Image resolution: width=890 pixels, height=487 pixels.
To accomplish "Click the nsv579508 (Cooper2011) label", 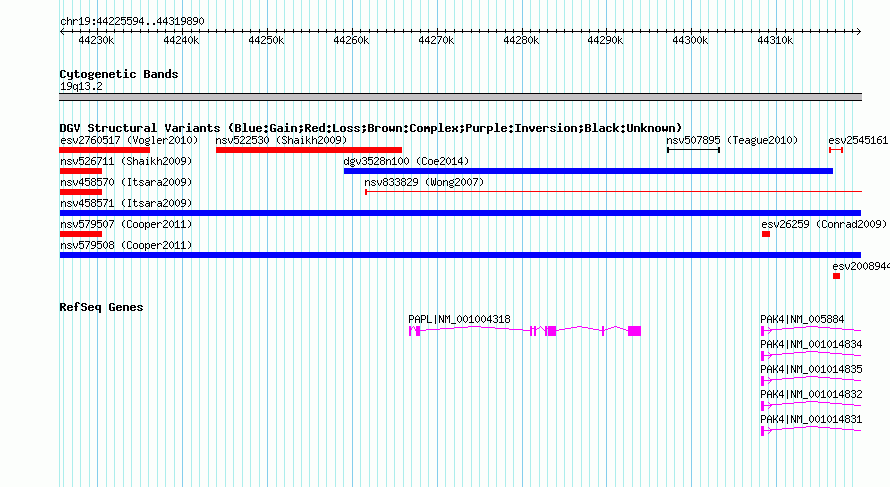I will point(126,245).
